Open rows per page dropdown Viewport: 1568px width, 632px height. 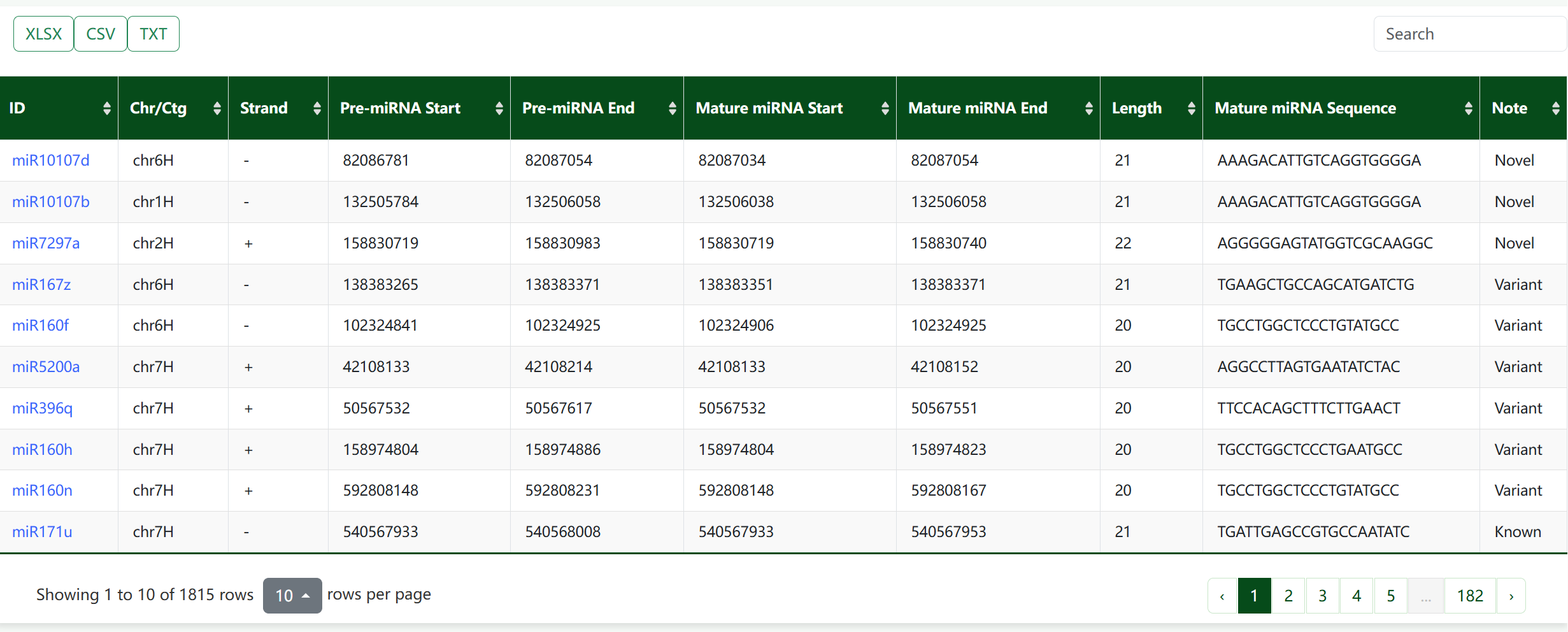tap(292, 596)
